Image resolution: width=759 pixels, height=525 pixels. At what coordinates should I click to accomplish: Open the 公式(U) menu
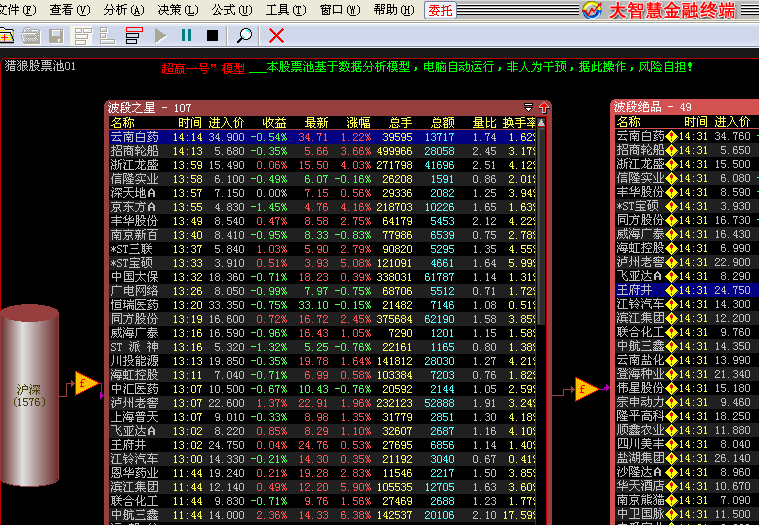point(232,10)
